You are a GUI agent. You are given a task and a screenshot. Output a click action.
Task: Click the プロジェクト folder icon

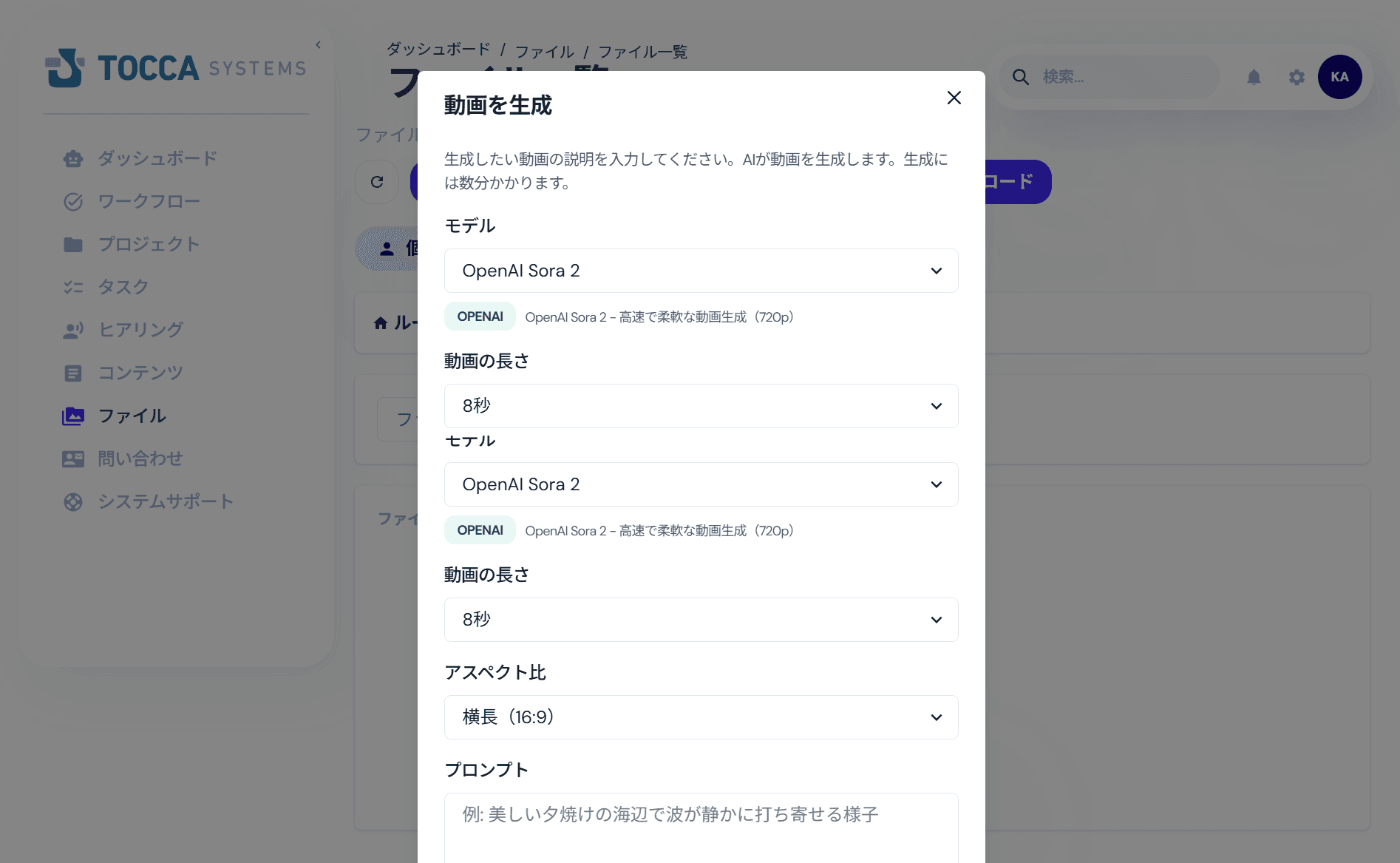[x=73, y=244]
